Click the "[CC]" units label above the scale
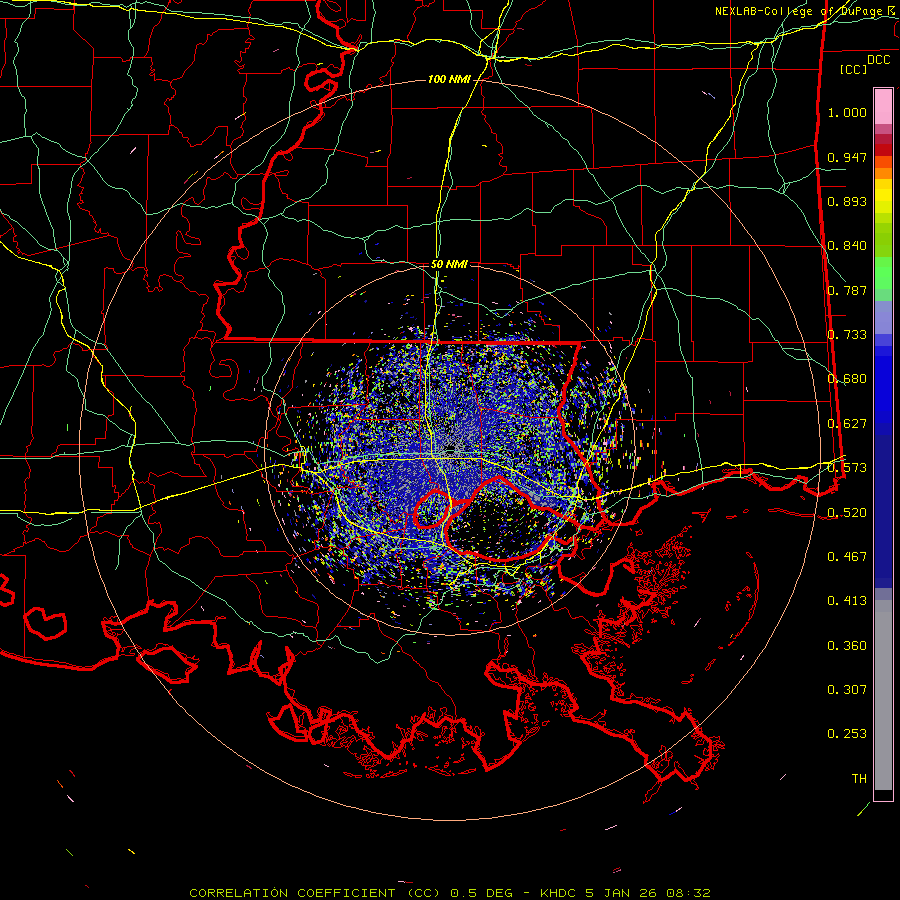This screenshot has height=900, width=900. 854,69
